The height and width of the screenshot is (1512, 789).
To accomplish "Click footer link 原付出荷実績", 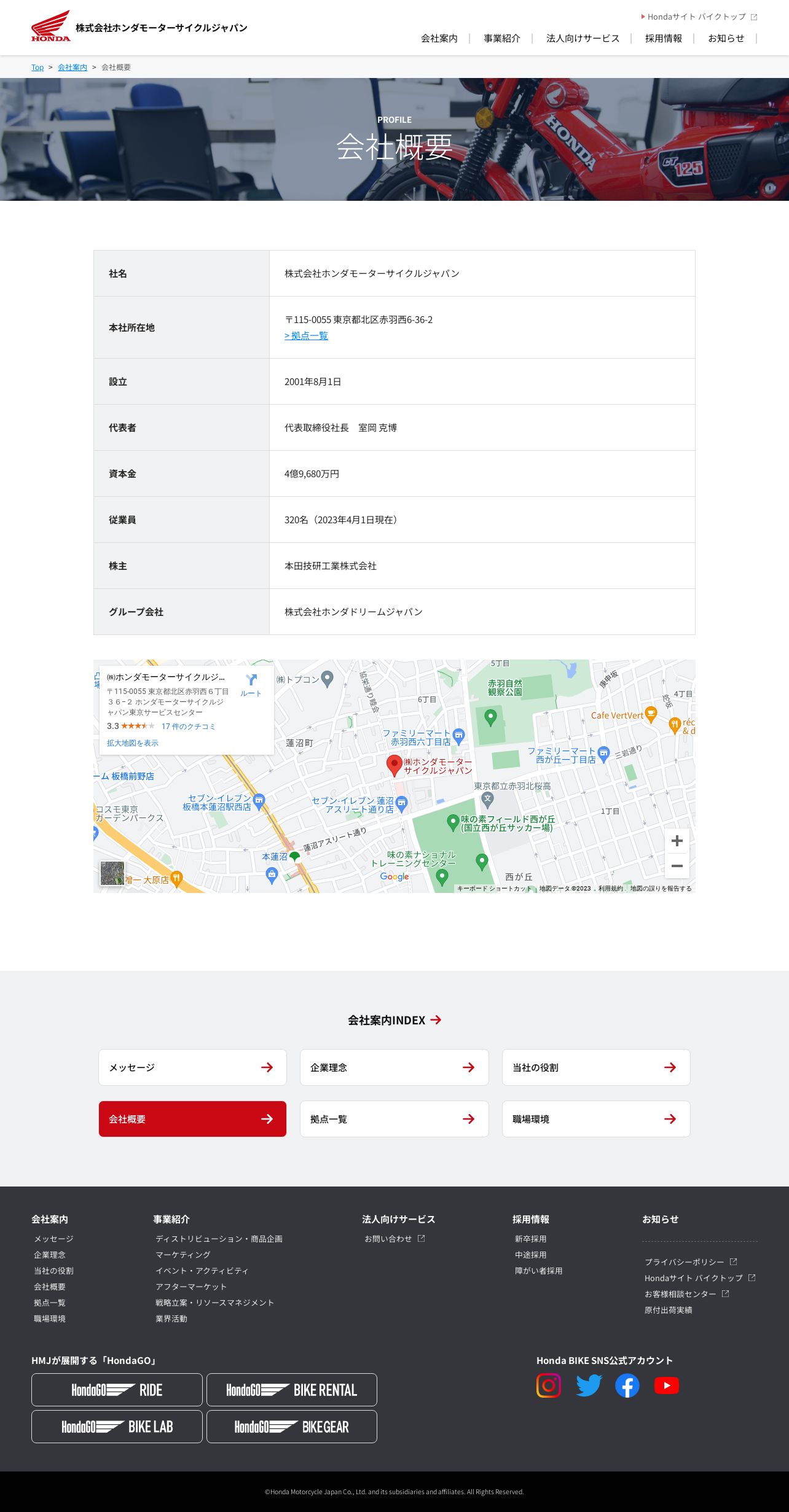I will 669,1310.
